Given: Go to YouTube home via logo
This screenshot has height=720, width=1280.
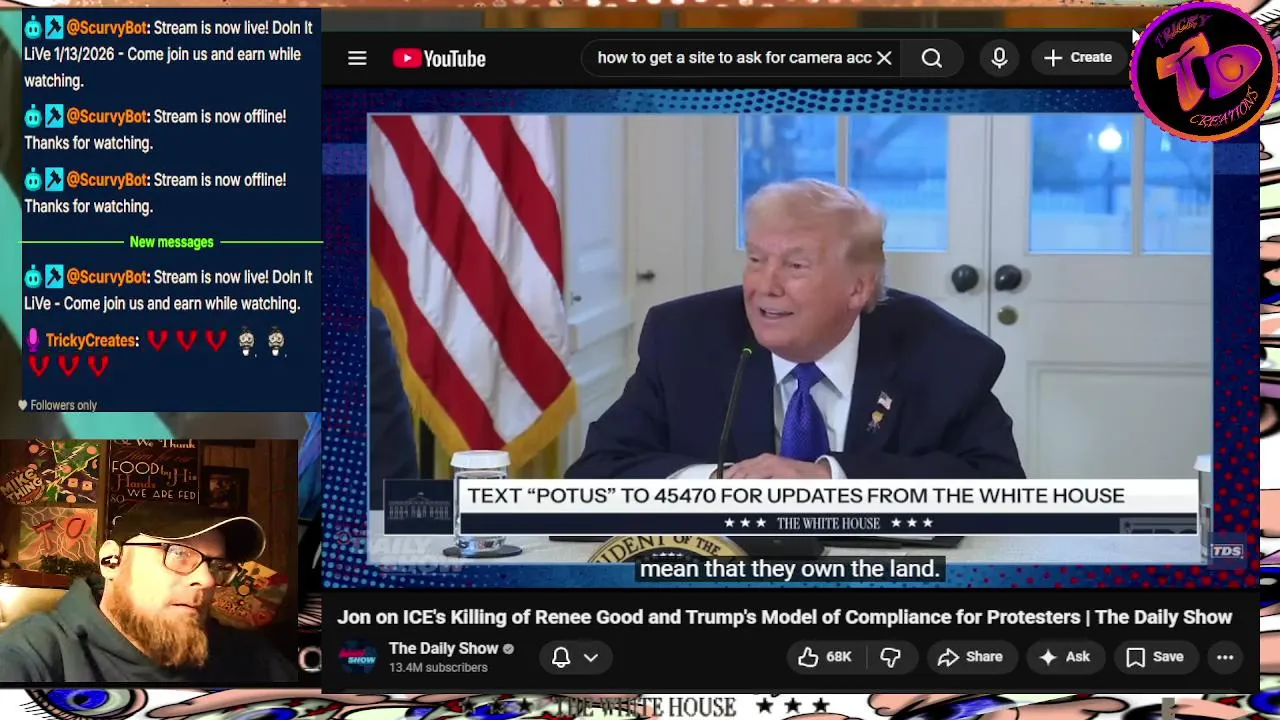Looking at the screenshot, I should pyautogui.click(x=439, y=58).
